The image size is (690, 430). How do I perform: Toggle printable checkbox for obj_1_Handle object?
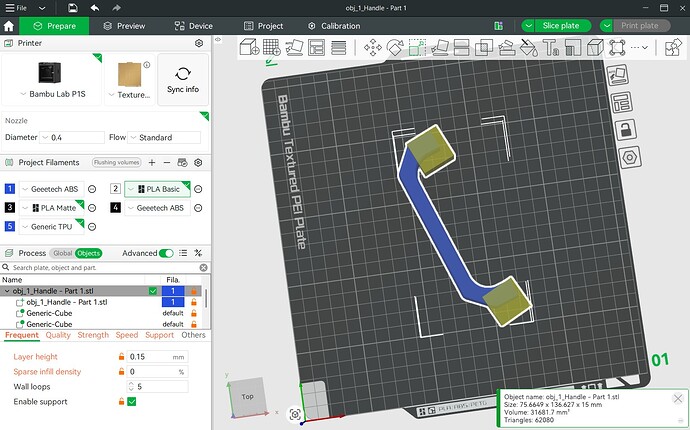click(153, 291)
